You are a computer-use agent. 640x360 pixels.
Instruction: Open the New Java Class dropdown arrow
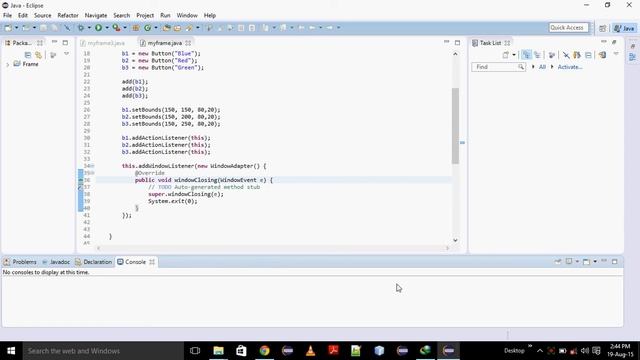(156, 28)
